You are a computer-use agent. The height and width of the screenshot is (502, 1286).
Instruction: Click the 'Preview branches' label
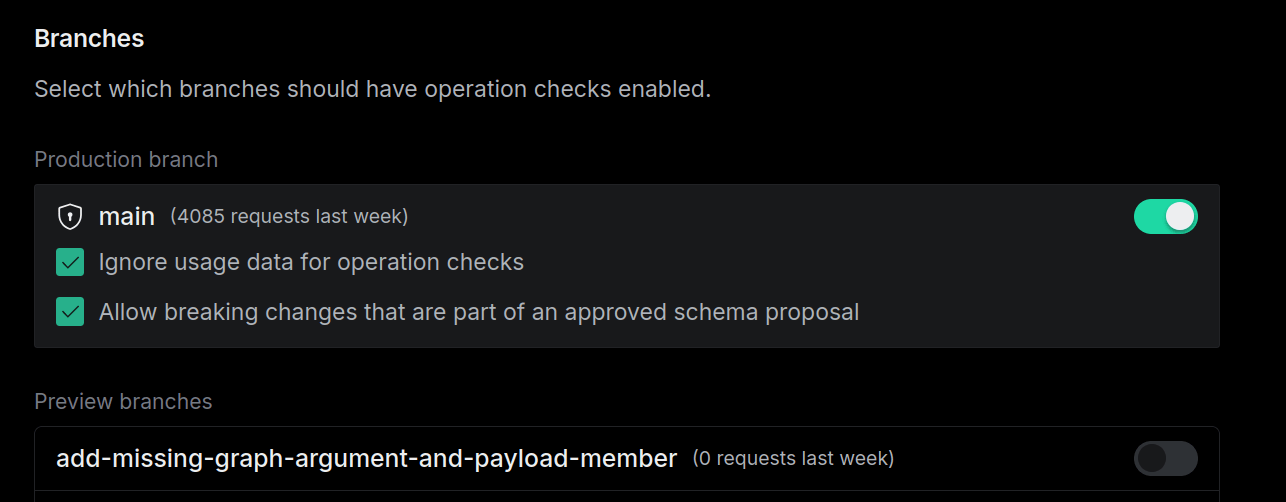pyautogui.click(x=123, y=402)
